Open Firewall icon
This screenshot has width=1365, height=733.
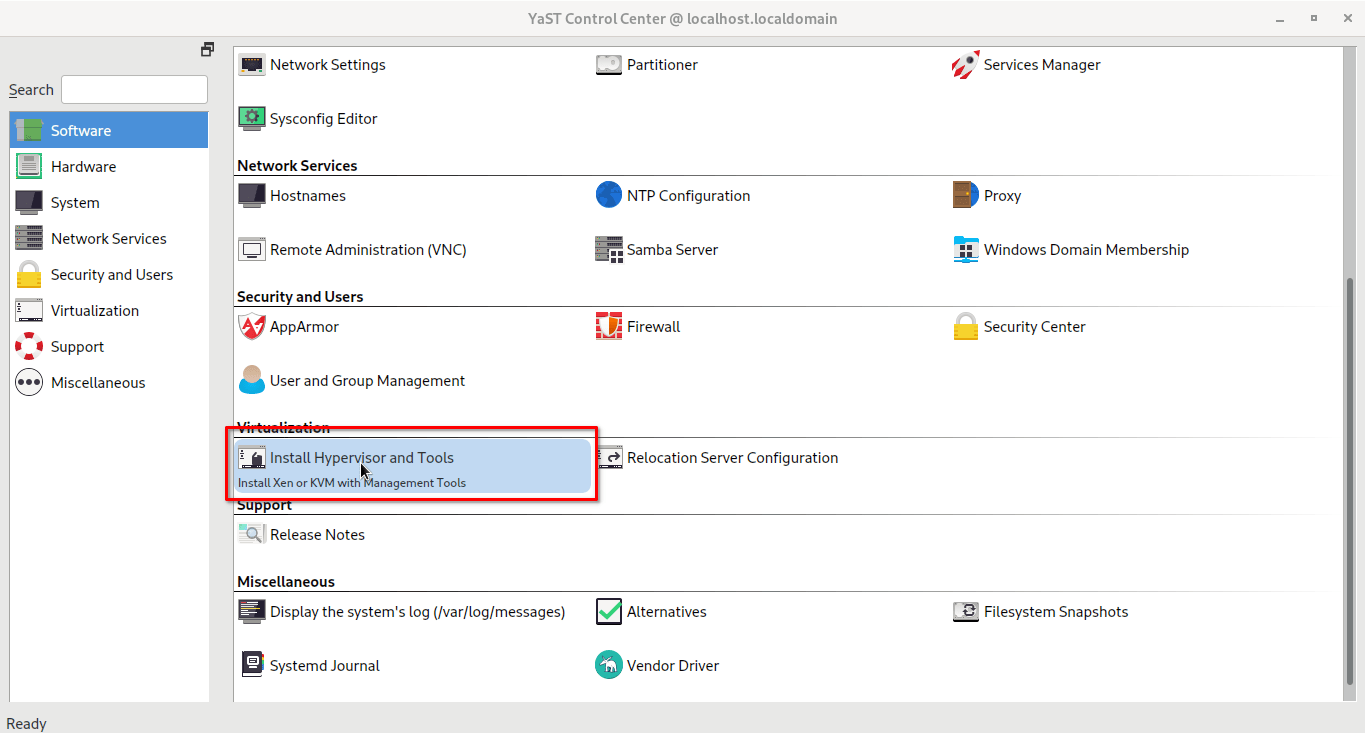[609, 327]
